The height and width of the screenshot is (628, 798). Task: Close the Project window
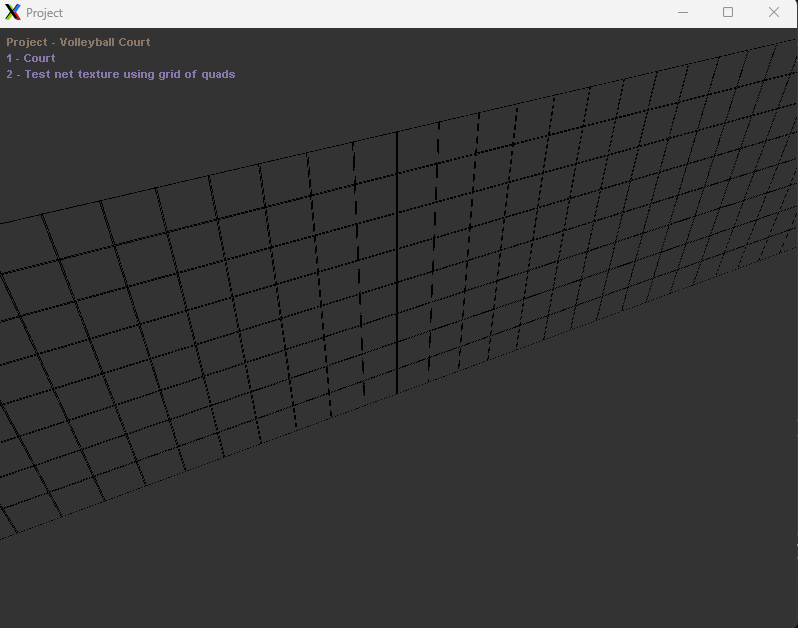773,12
